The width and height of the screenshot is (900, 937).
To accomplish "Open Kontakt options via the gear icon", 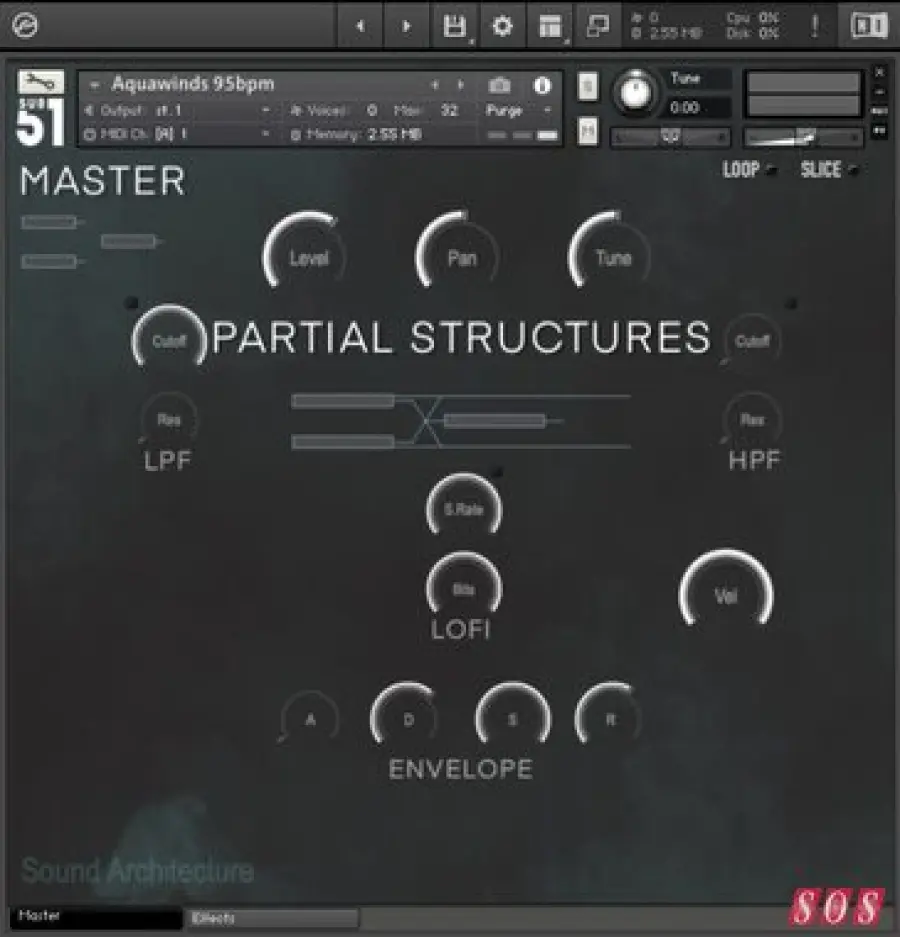I will click(x=501, y=27).
